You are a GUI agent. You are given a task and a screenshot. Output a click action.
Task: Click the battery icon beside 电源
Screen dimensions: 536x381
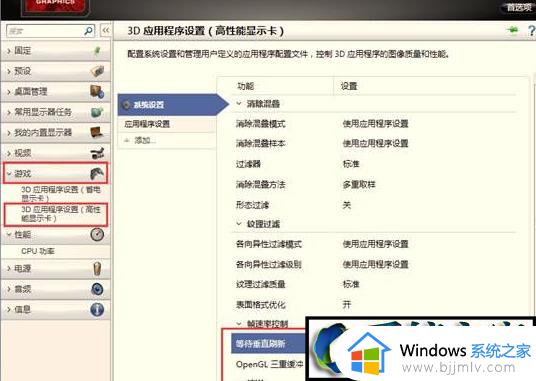click(97, 269)
